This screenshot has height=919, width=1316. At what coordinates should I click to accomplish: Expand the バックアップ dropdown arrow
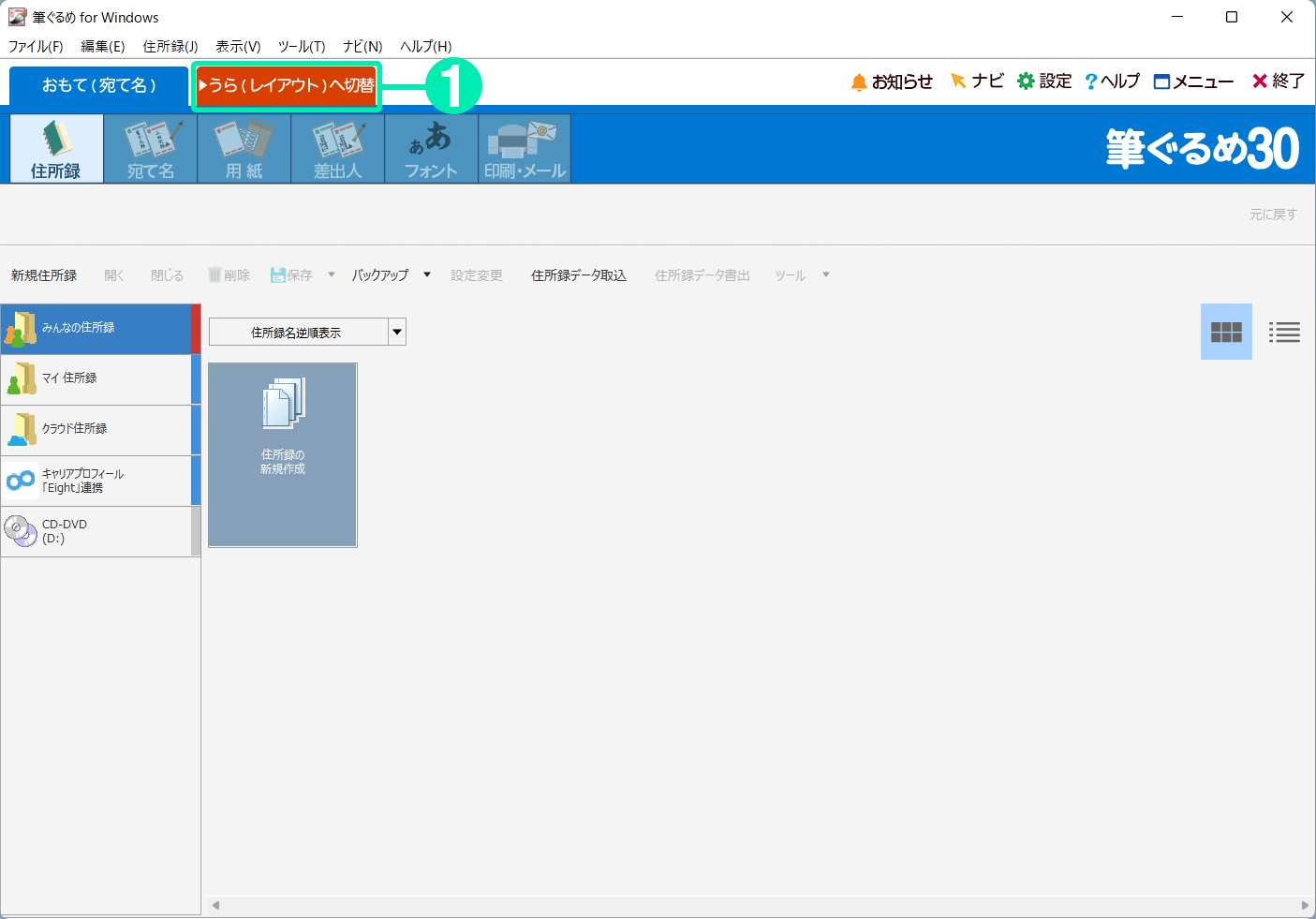tap(427, 274)
